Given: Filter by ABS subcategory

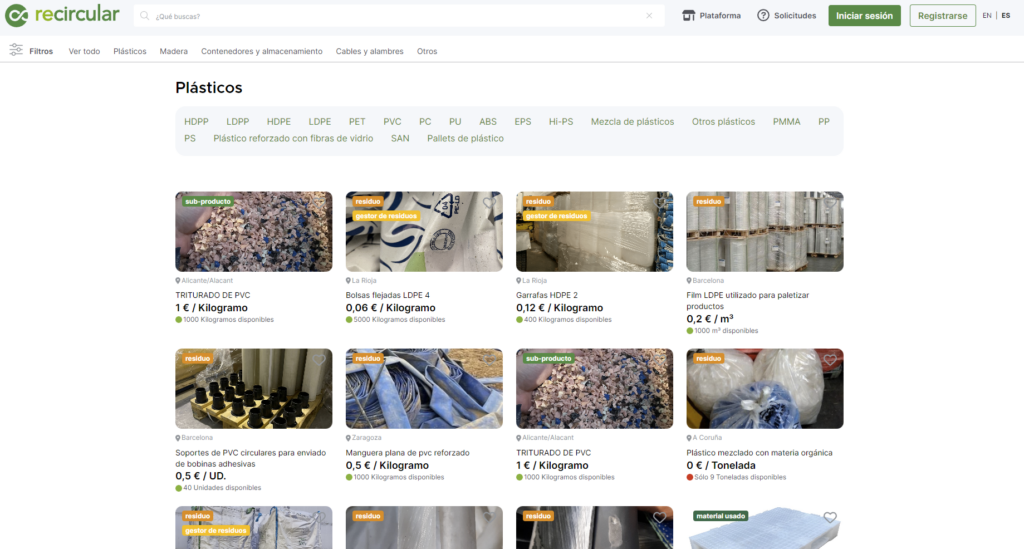Looking at the screenshot, I should (x=488, y=121).
